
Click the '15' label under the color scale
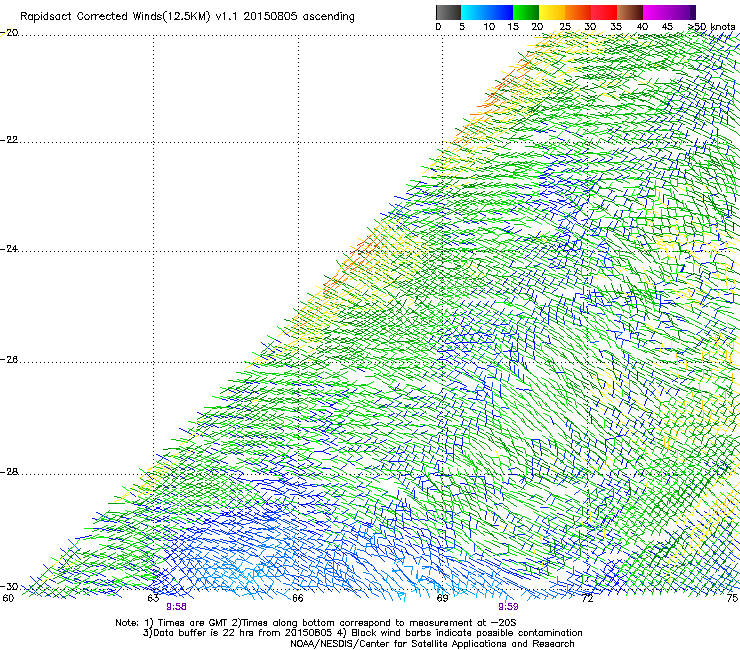[x=513, y=27]
